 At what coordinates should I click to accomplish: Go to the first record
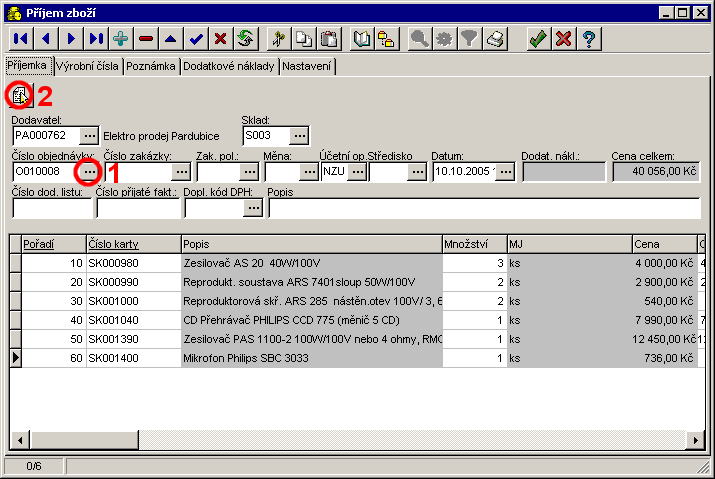tap(20, 39)
